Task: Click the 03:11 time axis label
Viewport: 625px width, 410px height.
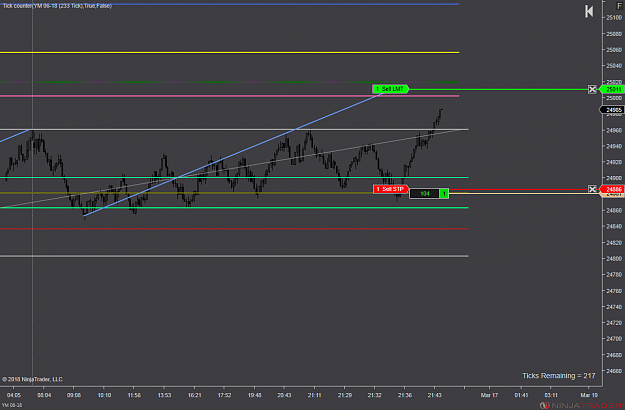Action: coord(551,395)
